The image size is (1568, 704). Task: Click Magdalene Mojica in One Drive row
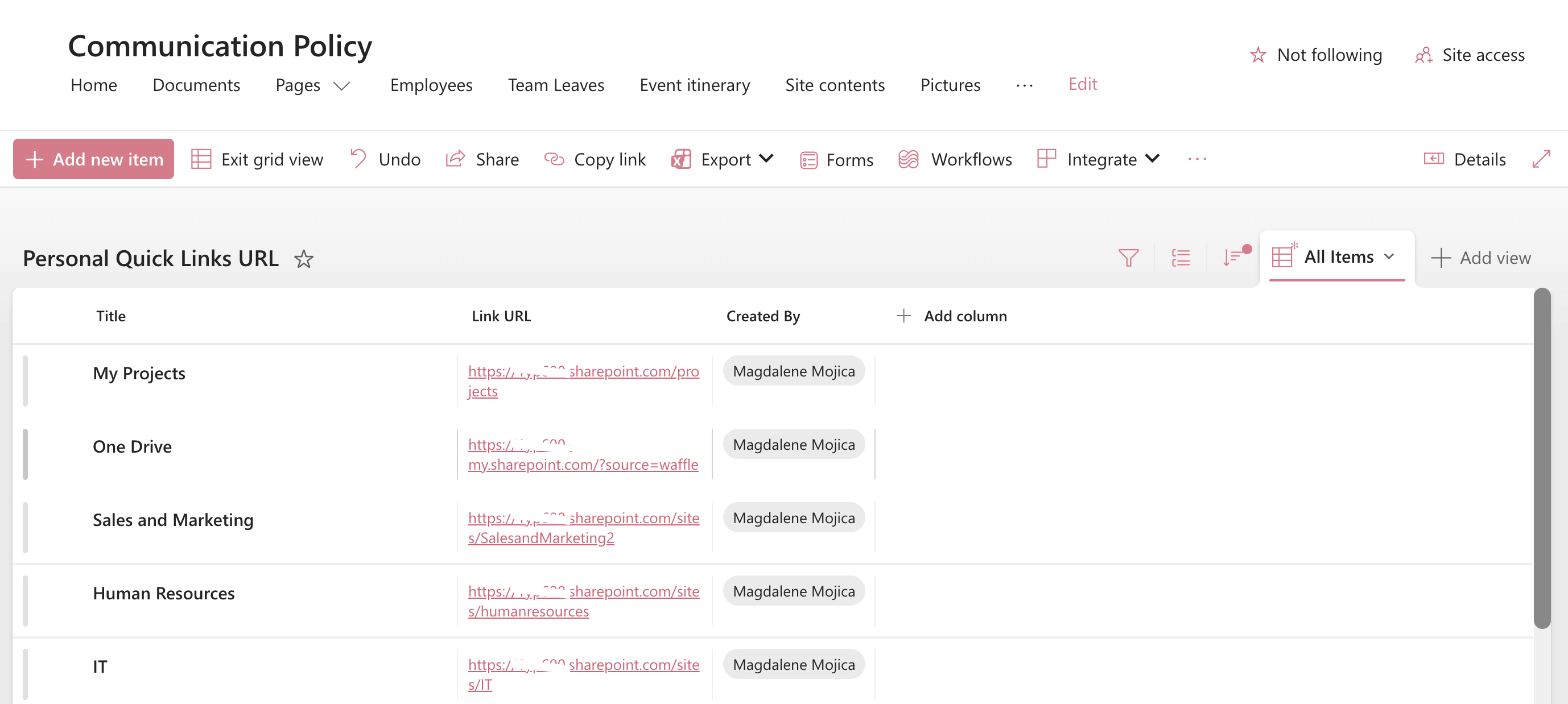tap(794, 445)
